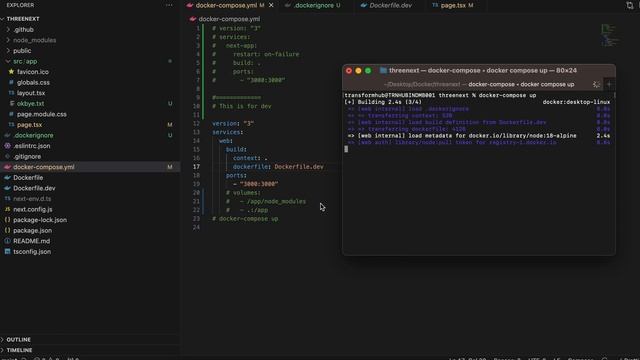This screenshot has width=640, height=360.
Task: Add a new terminal tab
Action: point(609,84)
